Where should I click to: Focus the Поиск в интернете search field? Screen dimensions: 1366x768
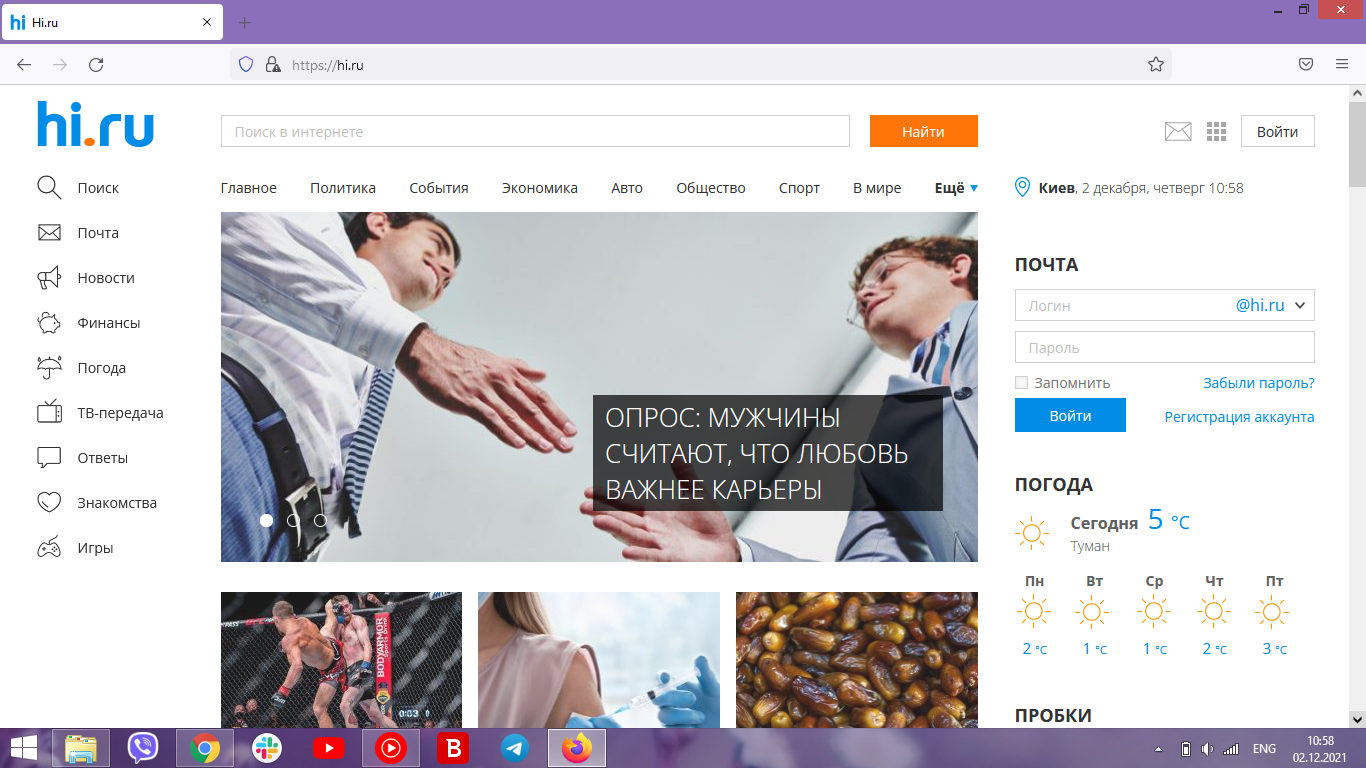(535, 131)
